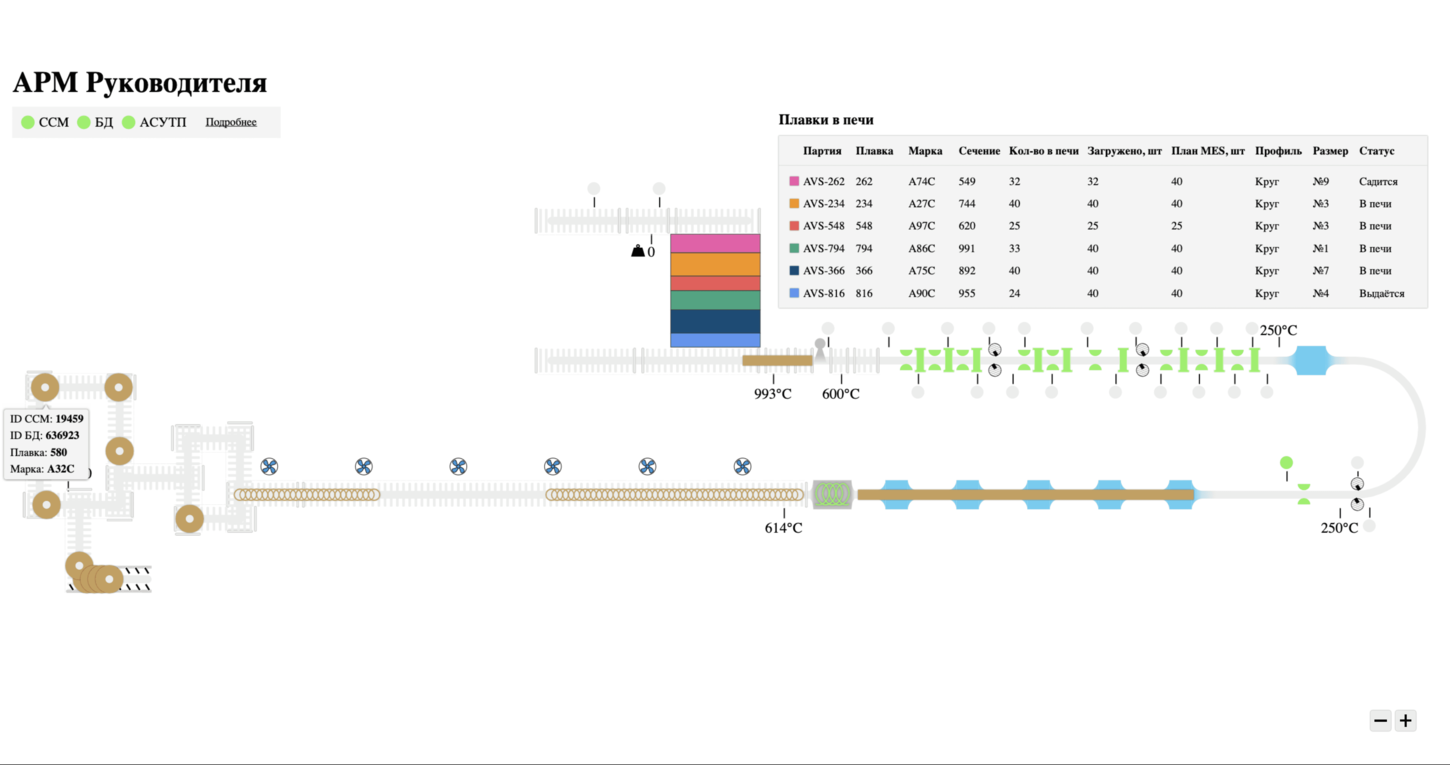Select the AVS-234 row in melts table
The height and width of the screenshot is (765, 1450).
click(x=1102, y=204)
